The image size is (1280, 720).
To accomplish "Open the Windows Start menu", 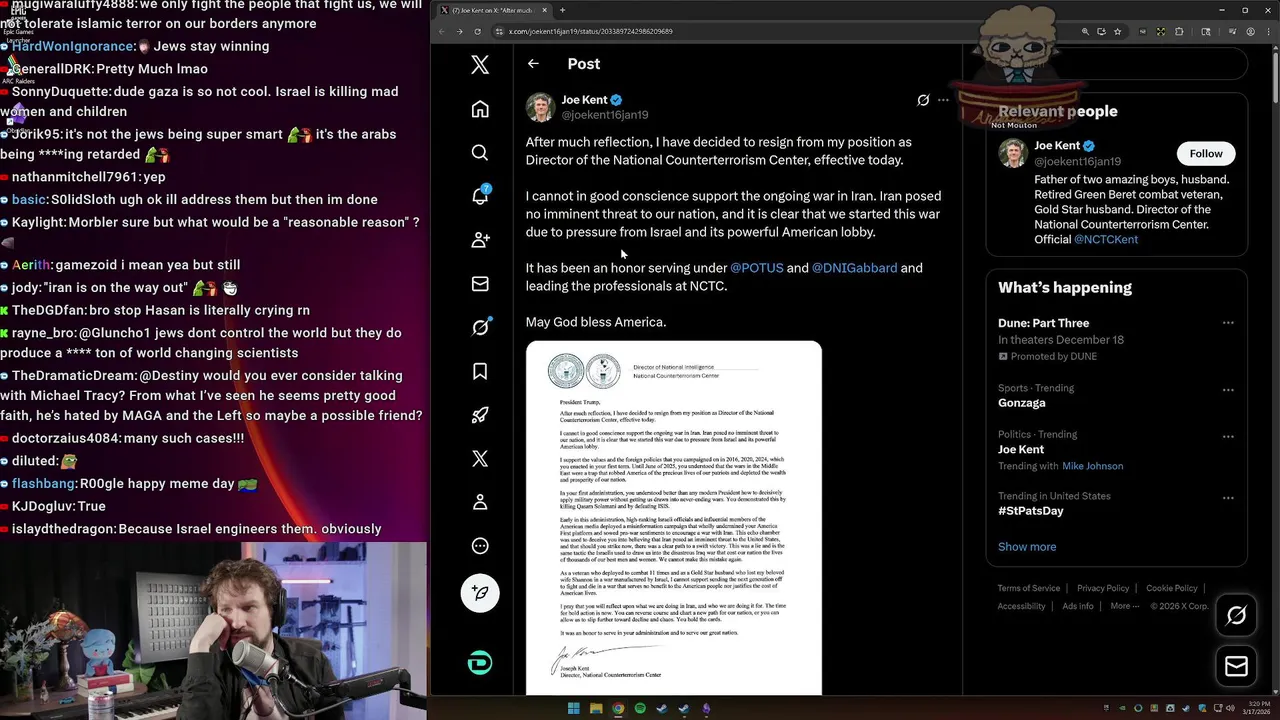I will point(573,709).
